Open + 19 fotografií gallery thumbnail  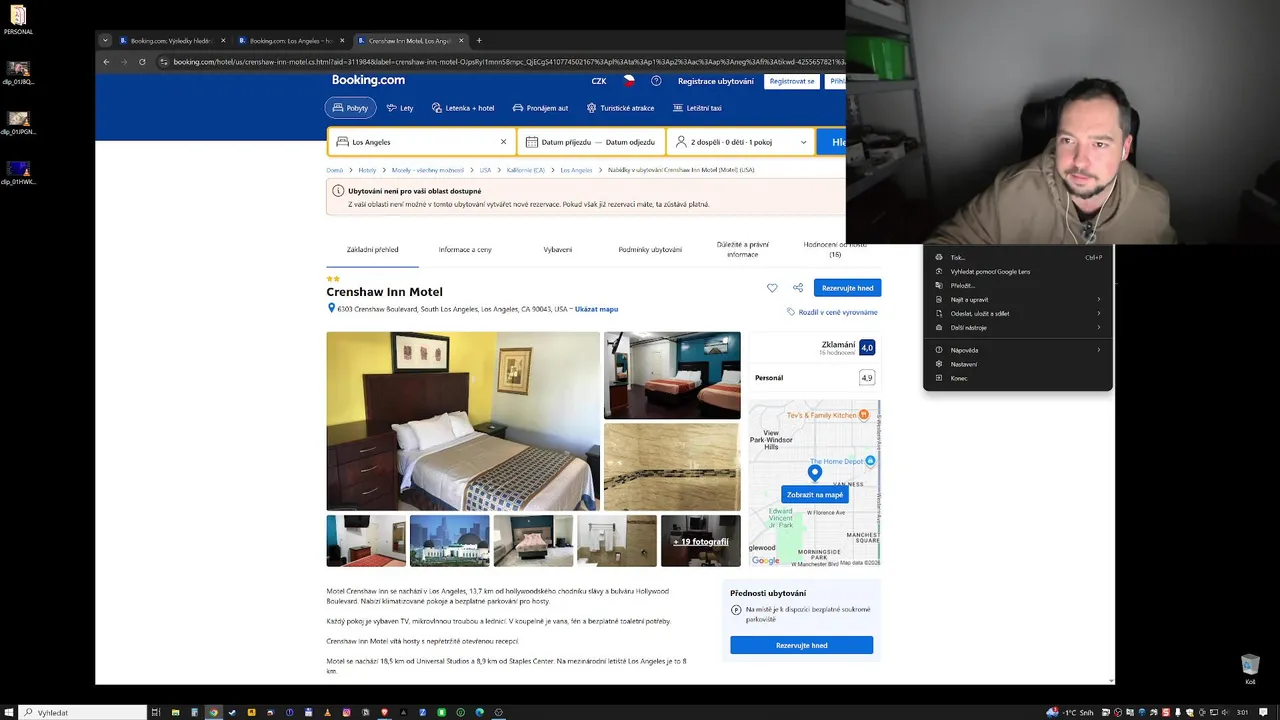click(x=701, y=541)
